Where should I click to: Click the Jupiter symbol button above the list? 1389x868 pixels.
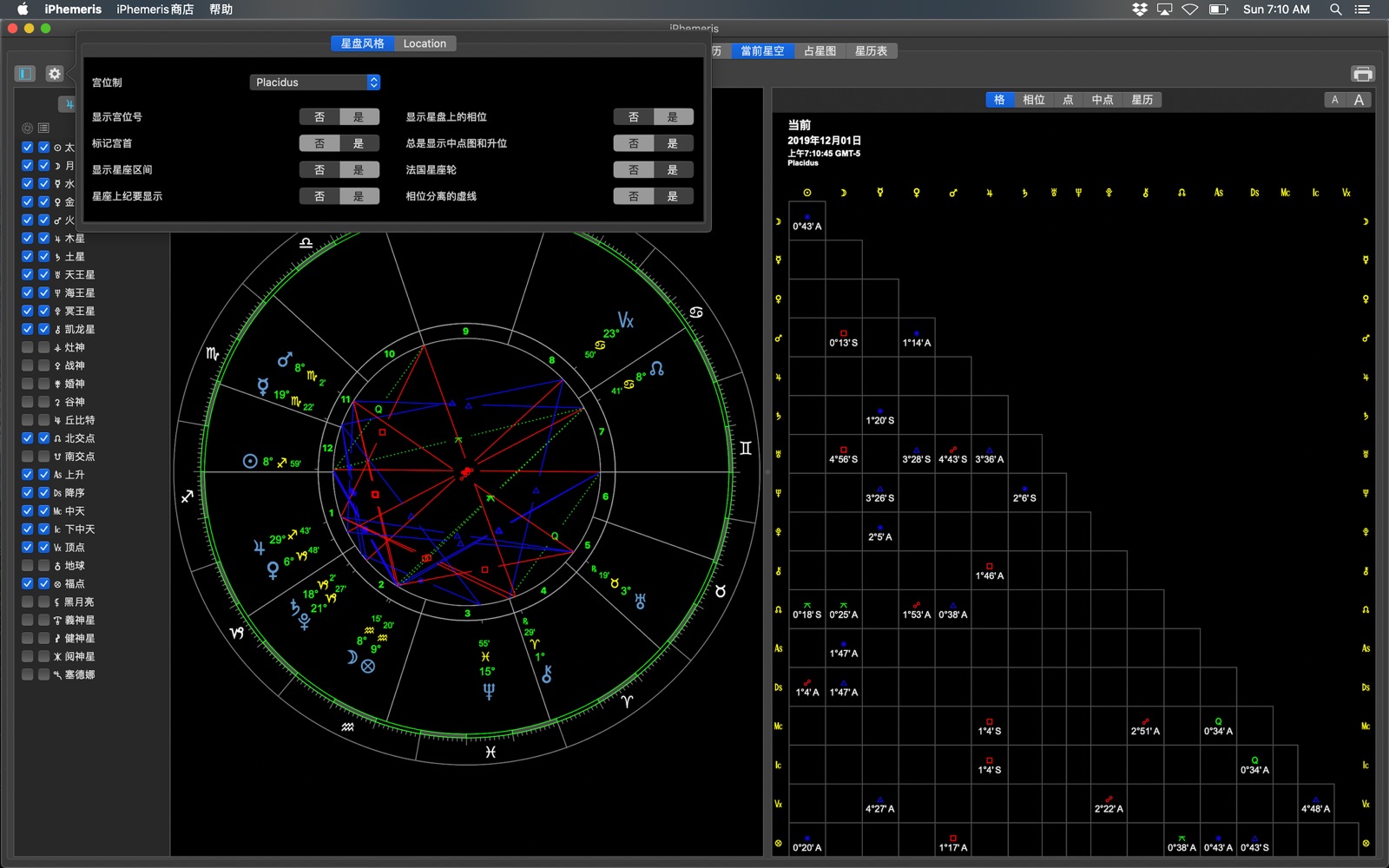click(x=68, y=104)
